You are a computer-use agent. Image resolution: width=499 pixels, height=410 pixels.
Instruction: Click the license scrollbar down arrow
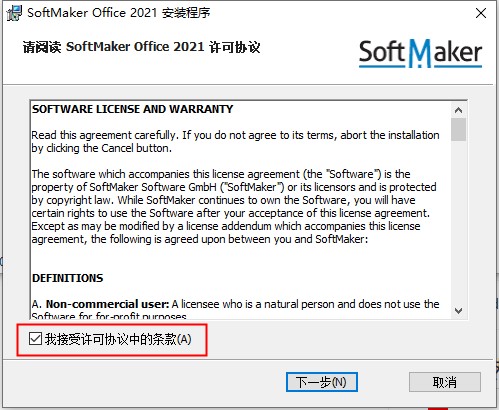[458, 311]
